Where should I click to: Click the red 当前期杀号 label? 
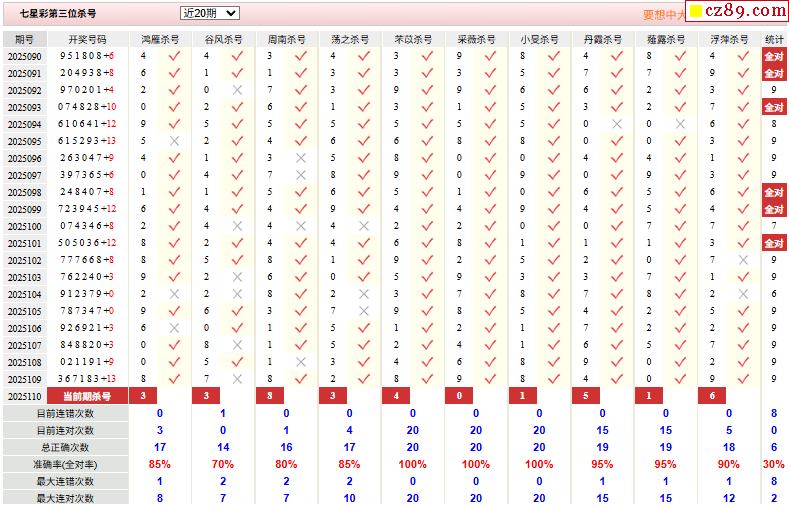[87, 396]
